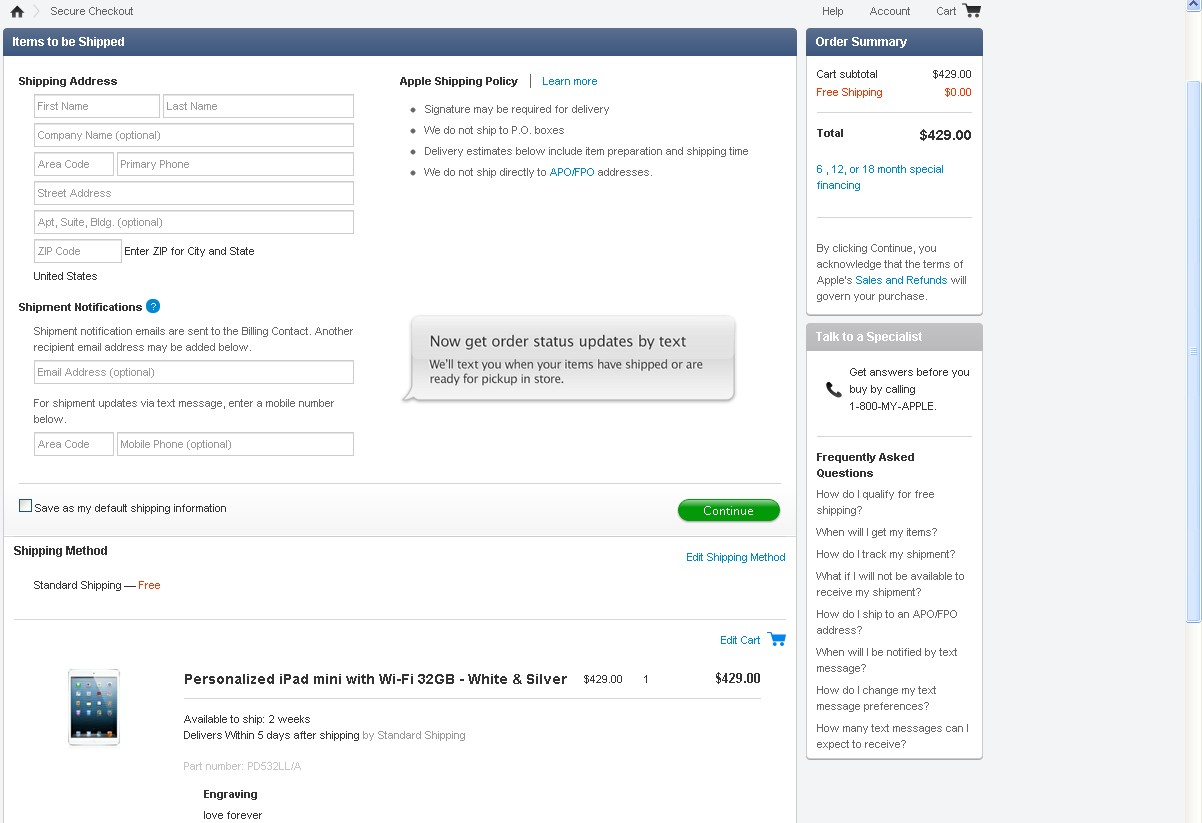
Task: Open FAQ When will I be notified by text
Action: [x=886, y=660]
